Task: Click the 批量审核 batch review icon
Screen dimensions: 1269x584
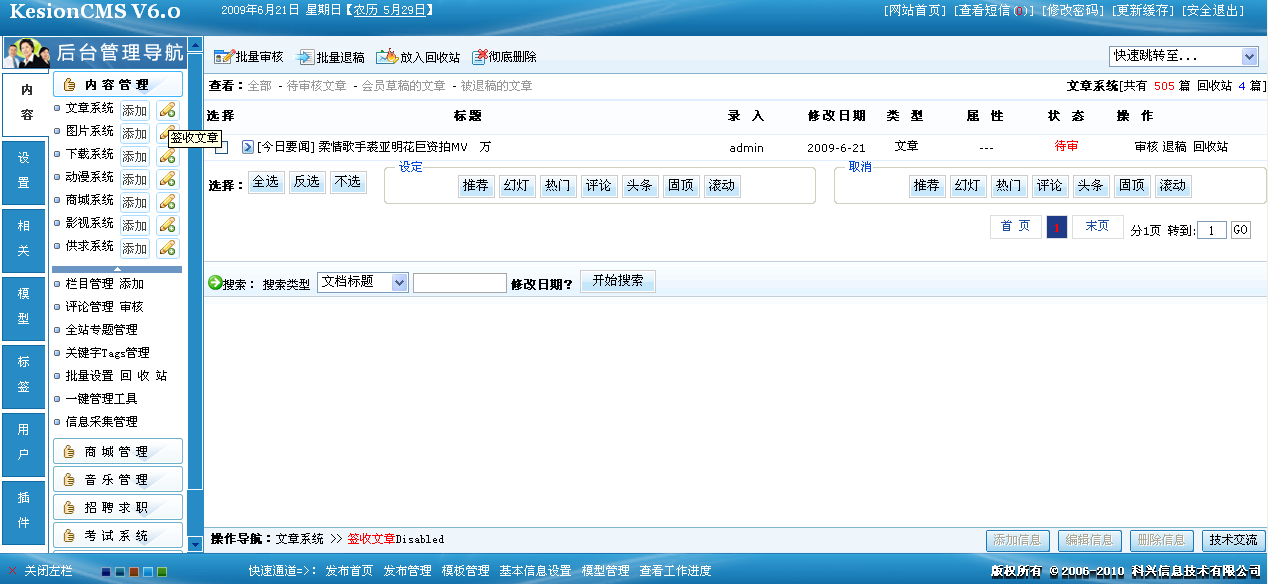Action: click(223, 57)
